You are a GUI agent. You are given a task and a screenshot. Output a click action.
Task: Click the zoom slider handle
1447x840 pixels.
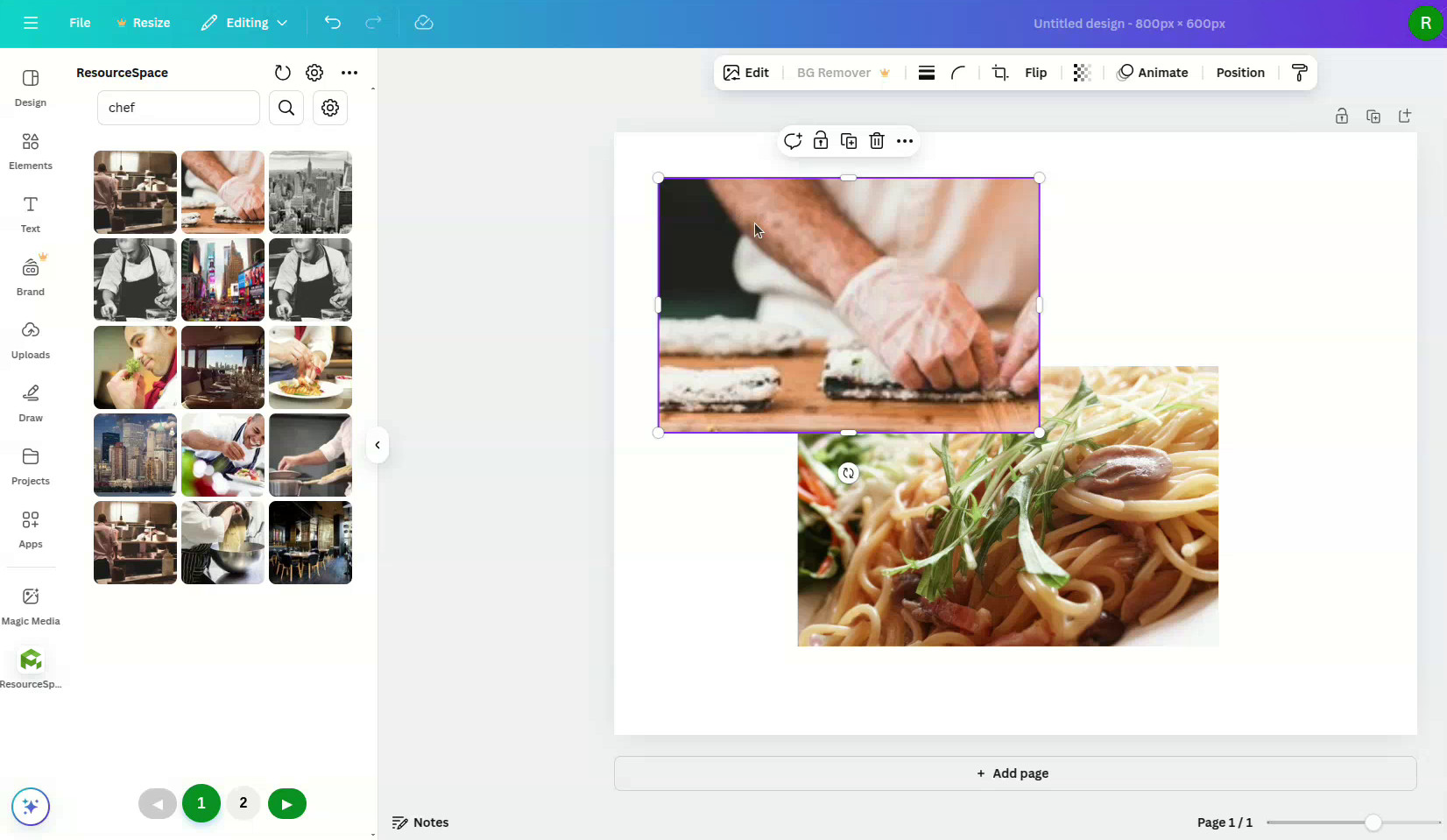tap(1373, 822)
